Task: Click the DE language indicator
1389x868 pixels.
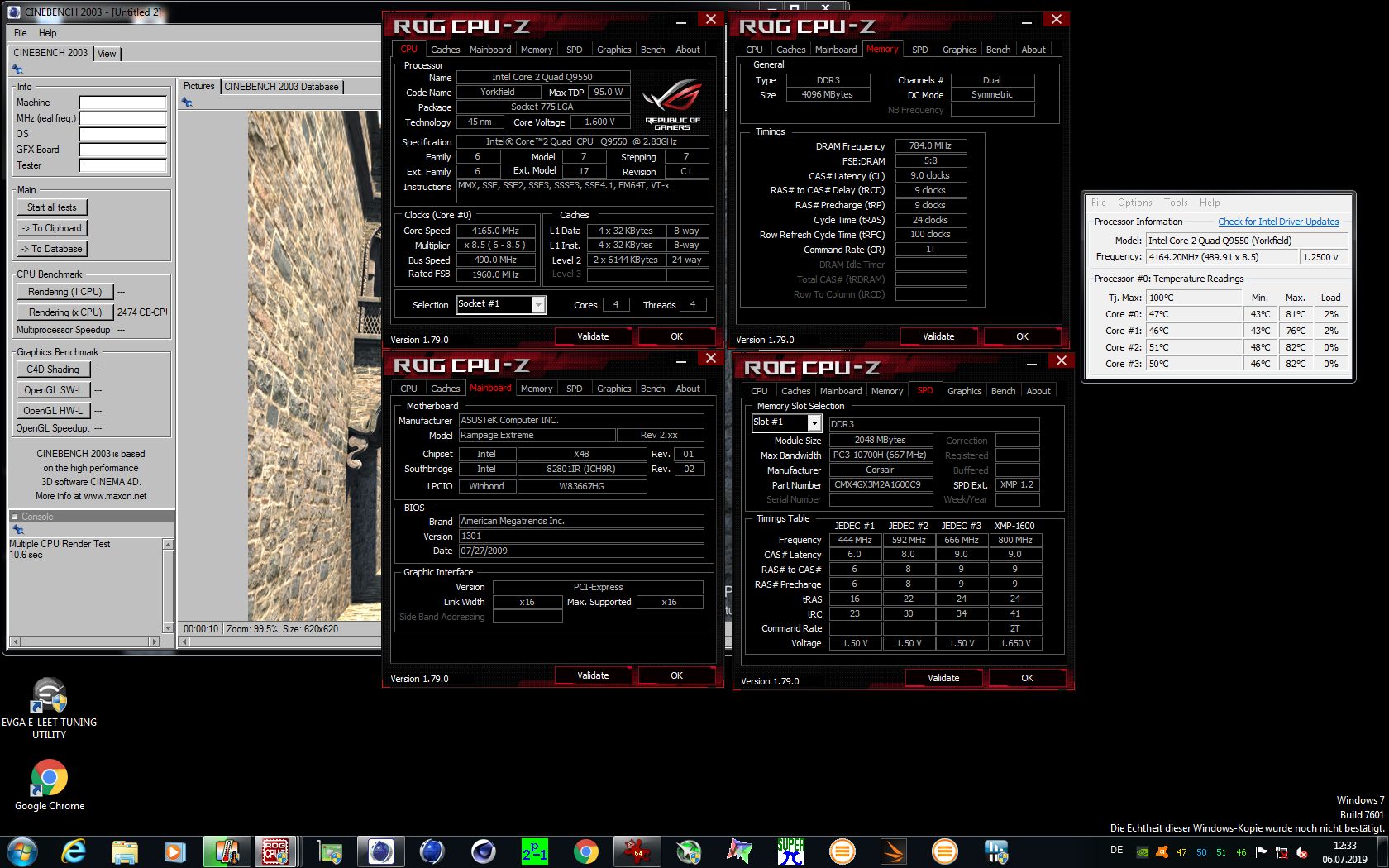Action: 1116,850
